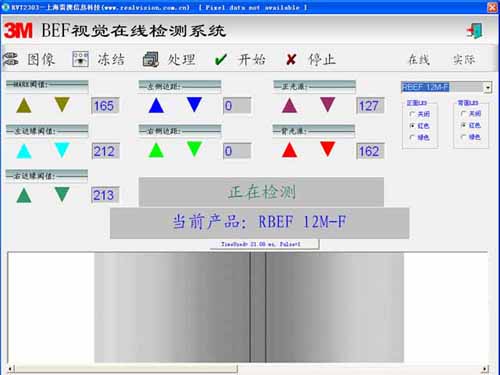Switch to 在线 (online) mode

point(419,60)
